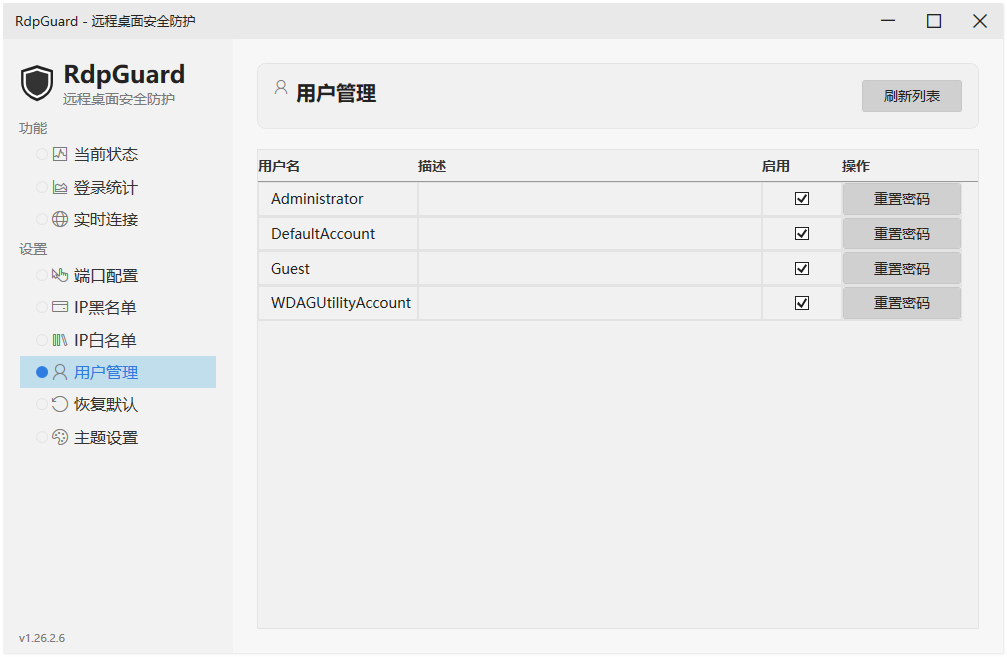Select the 当前状态 status icon
Screen dimensions: 1007x657
58,154
